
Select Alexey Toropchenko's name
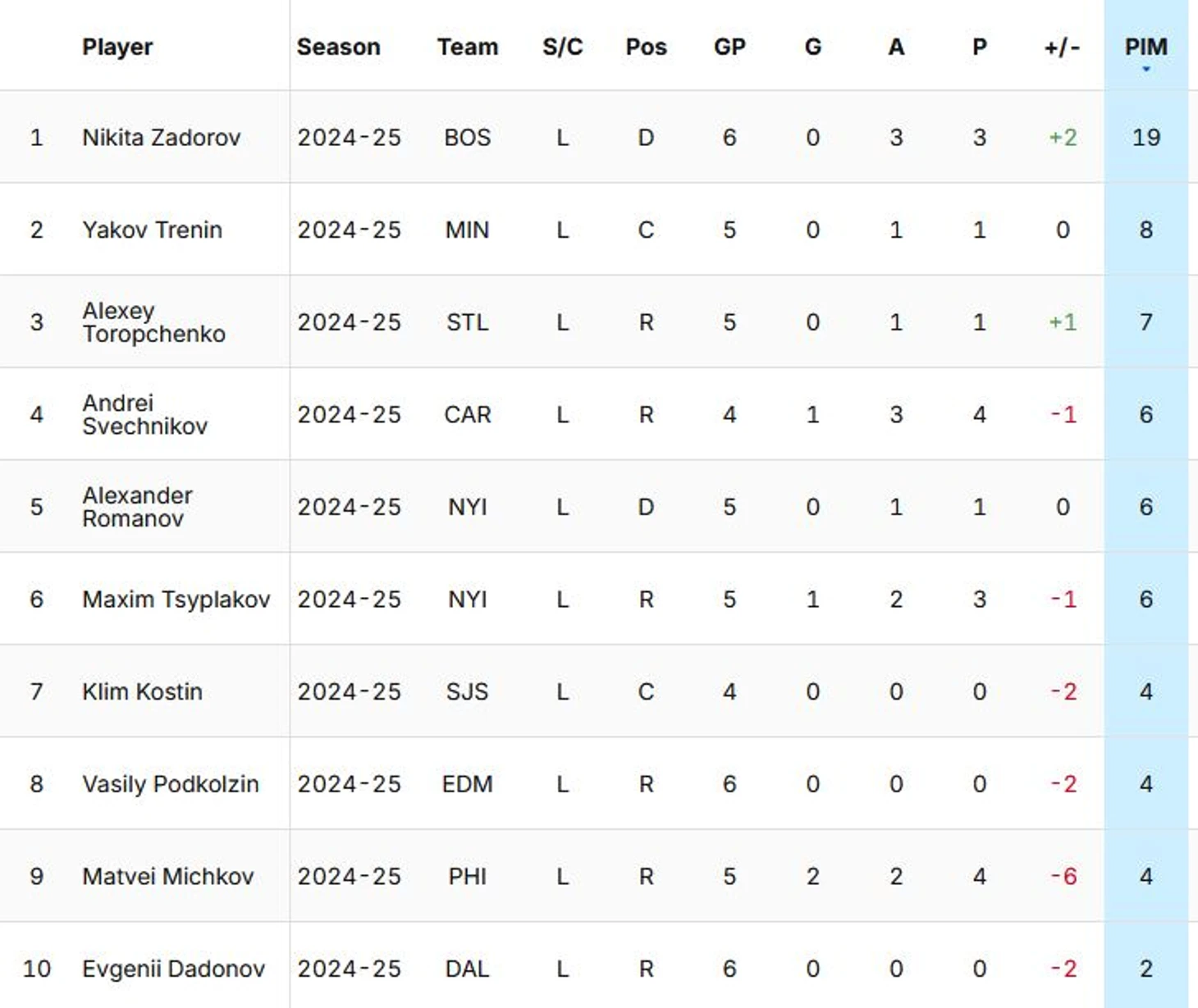click(153, 322)
